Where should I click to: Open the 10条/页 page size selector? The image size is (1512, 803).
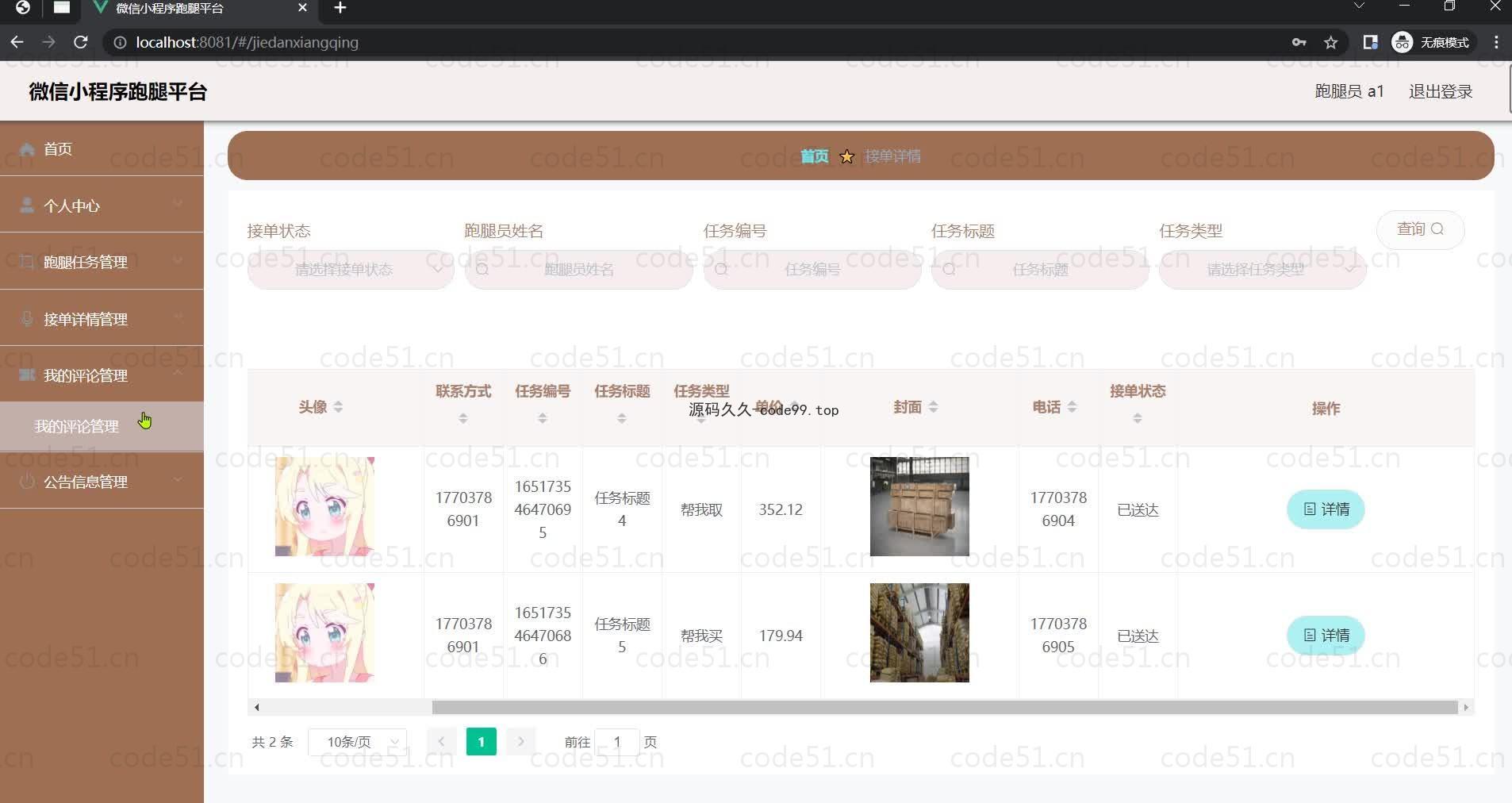[x=358, y=742]
